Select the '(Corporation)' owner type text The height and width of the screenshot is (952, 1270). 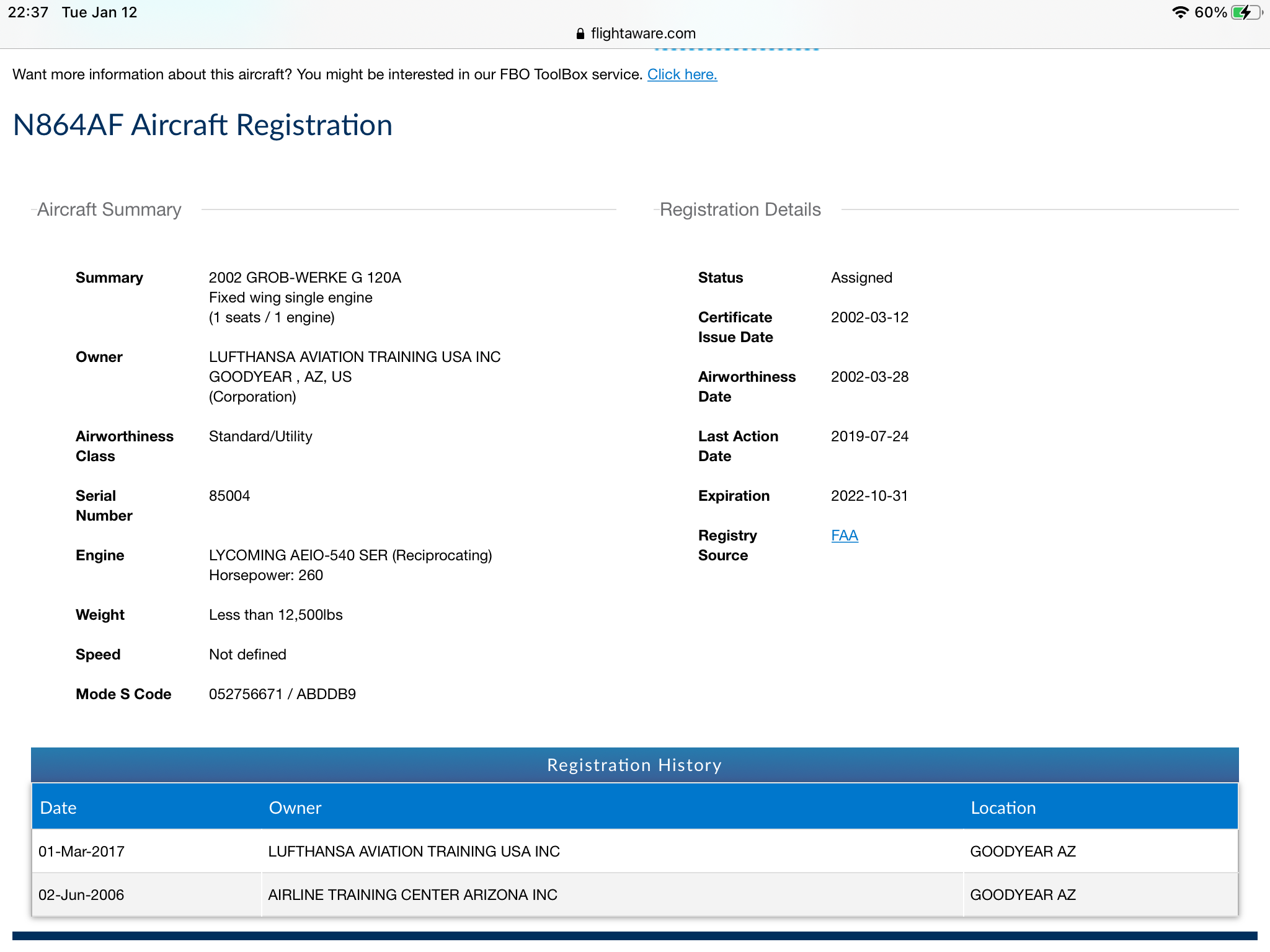252,397
